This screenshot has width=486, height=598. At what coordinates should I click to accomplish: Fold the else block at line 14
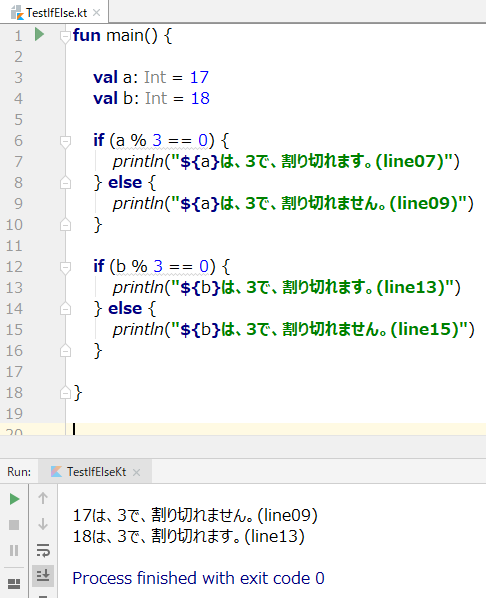[65, 309]
